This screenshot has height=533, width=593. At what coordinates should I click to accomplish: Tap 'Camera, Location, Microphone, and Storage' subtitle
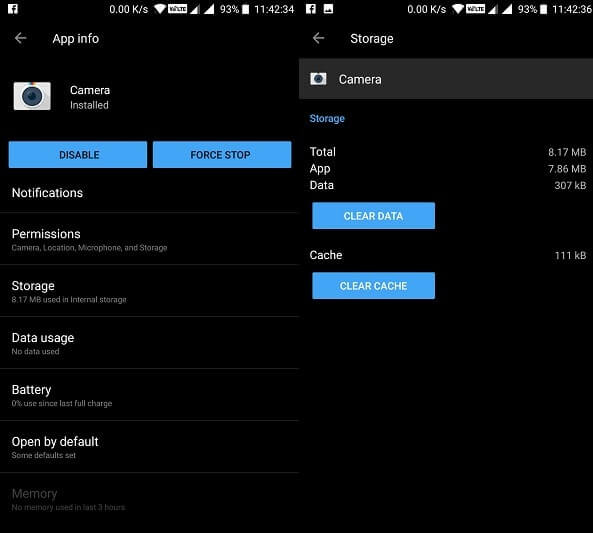coord(89,248)
